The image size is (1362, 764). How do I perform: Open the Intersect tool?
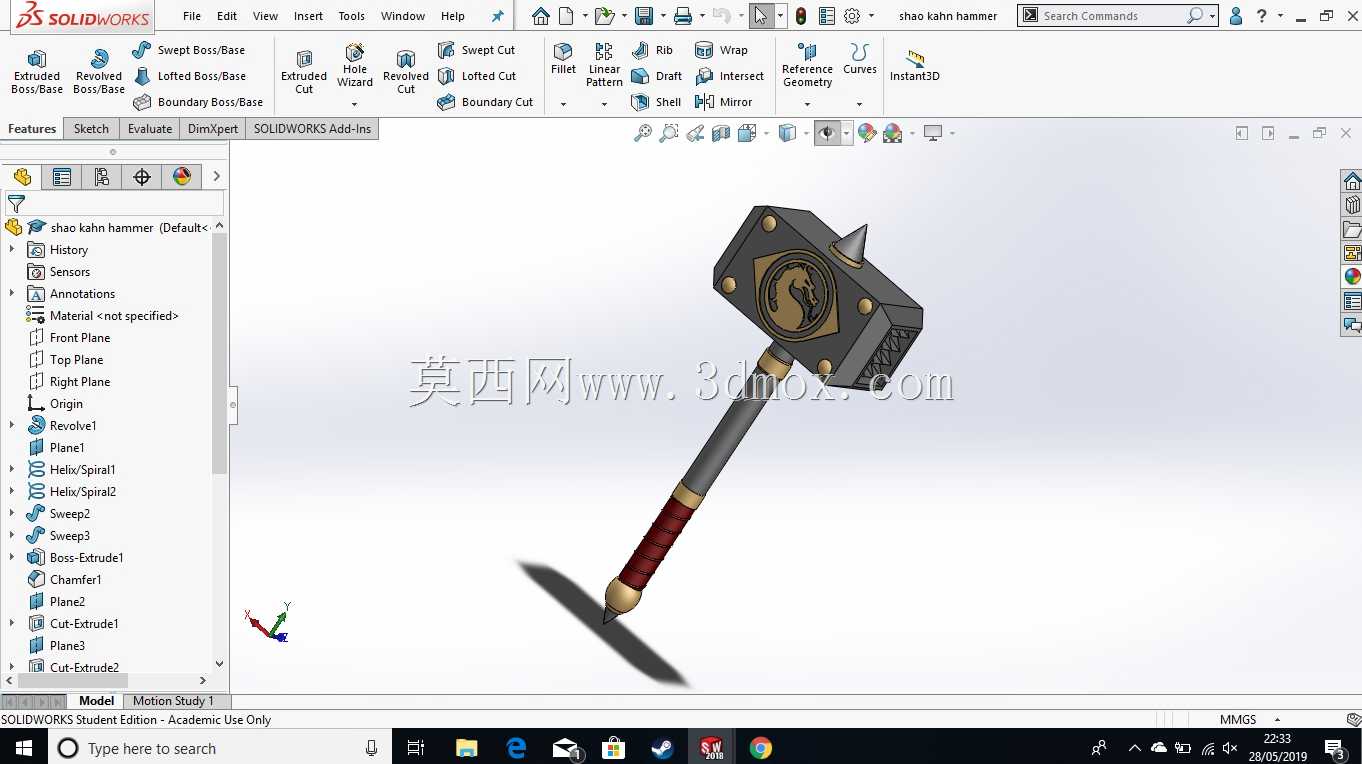click(x=729, y=76)
